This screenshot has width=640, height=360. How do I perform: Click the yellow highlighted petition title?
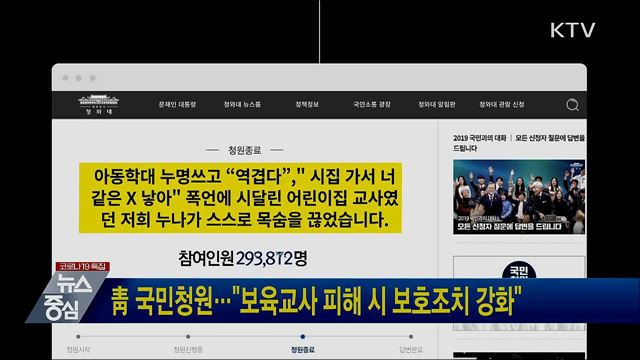(x=240, y=198)
